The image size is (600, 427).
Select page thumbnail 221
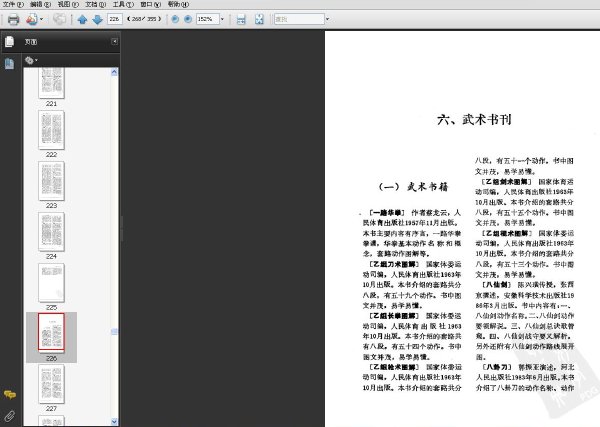point(51,83)
